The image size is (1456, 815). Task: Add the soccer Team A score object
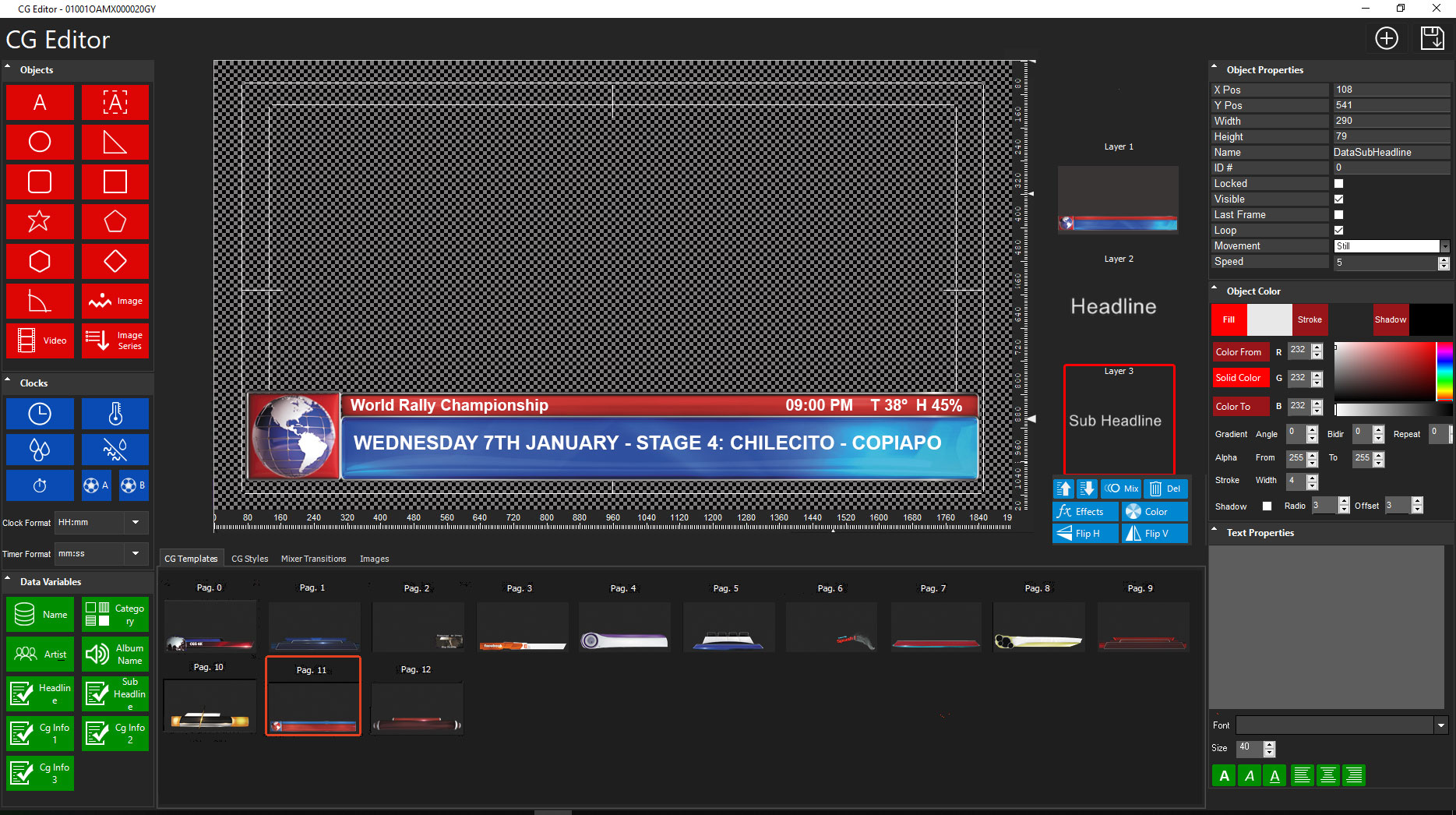(97, 485)
